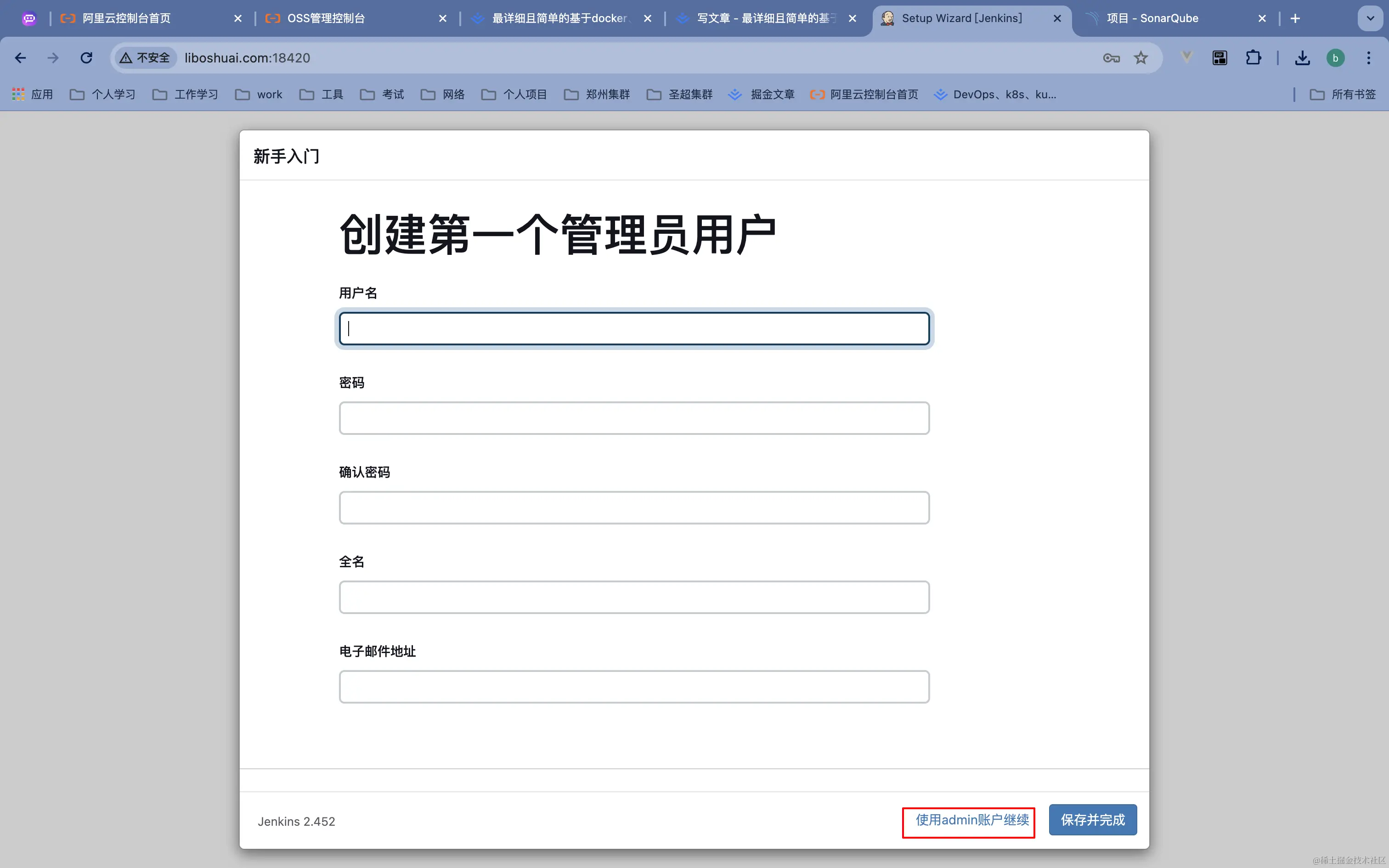Reload the Jenkins page
This screenshot has width=1389, height=868.
point(86,58)
